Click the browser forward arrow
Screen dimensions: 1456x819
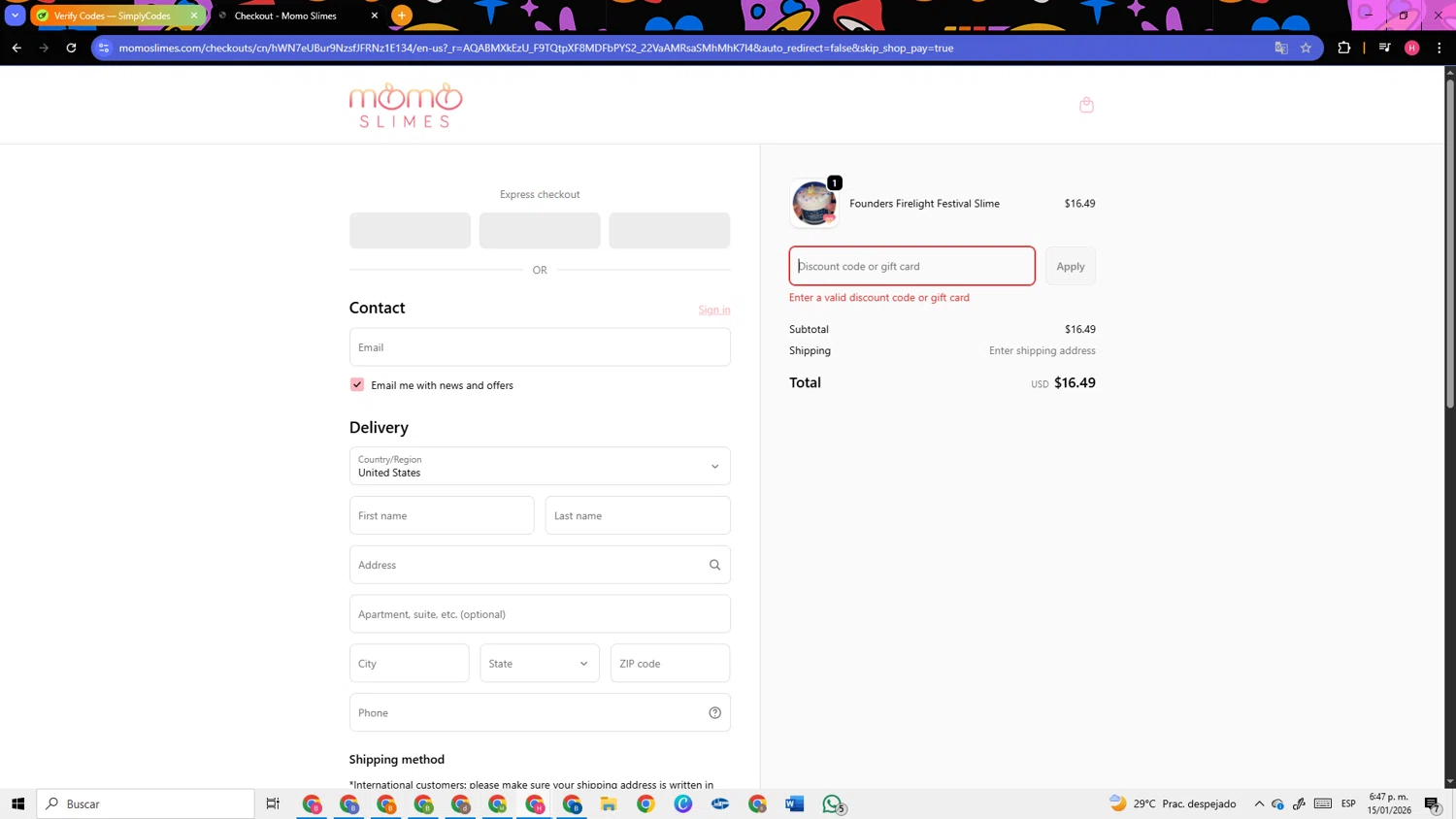[44, 48]
